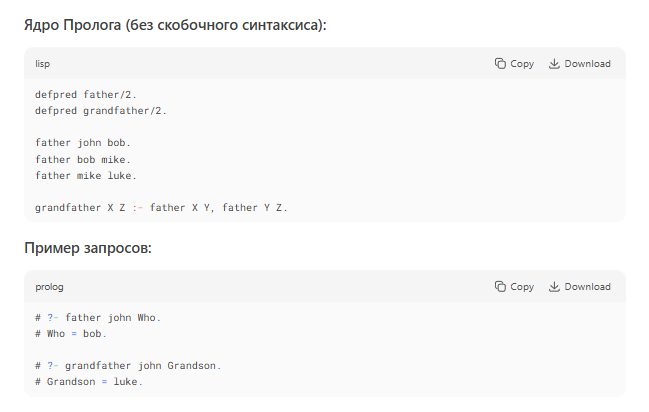Click the copy icon in the prolog block
This screenshot has height=412, width=649.
point(500,287)
